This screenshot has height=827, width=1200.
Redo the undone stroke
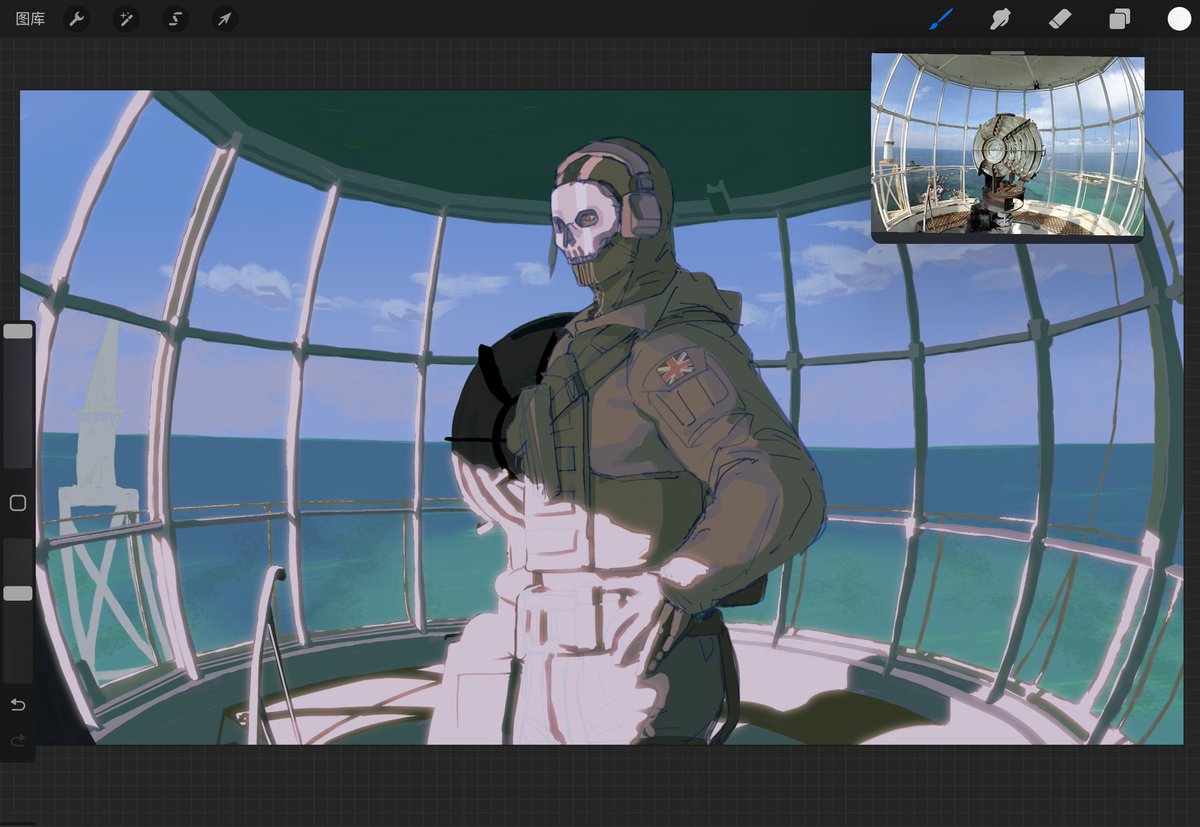tap(17, 741)
